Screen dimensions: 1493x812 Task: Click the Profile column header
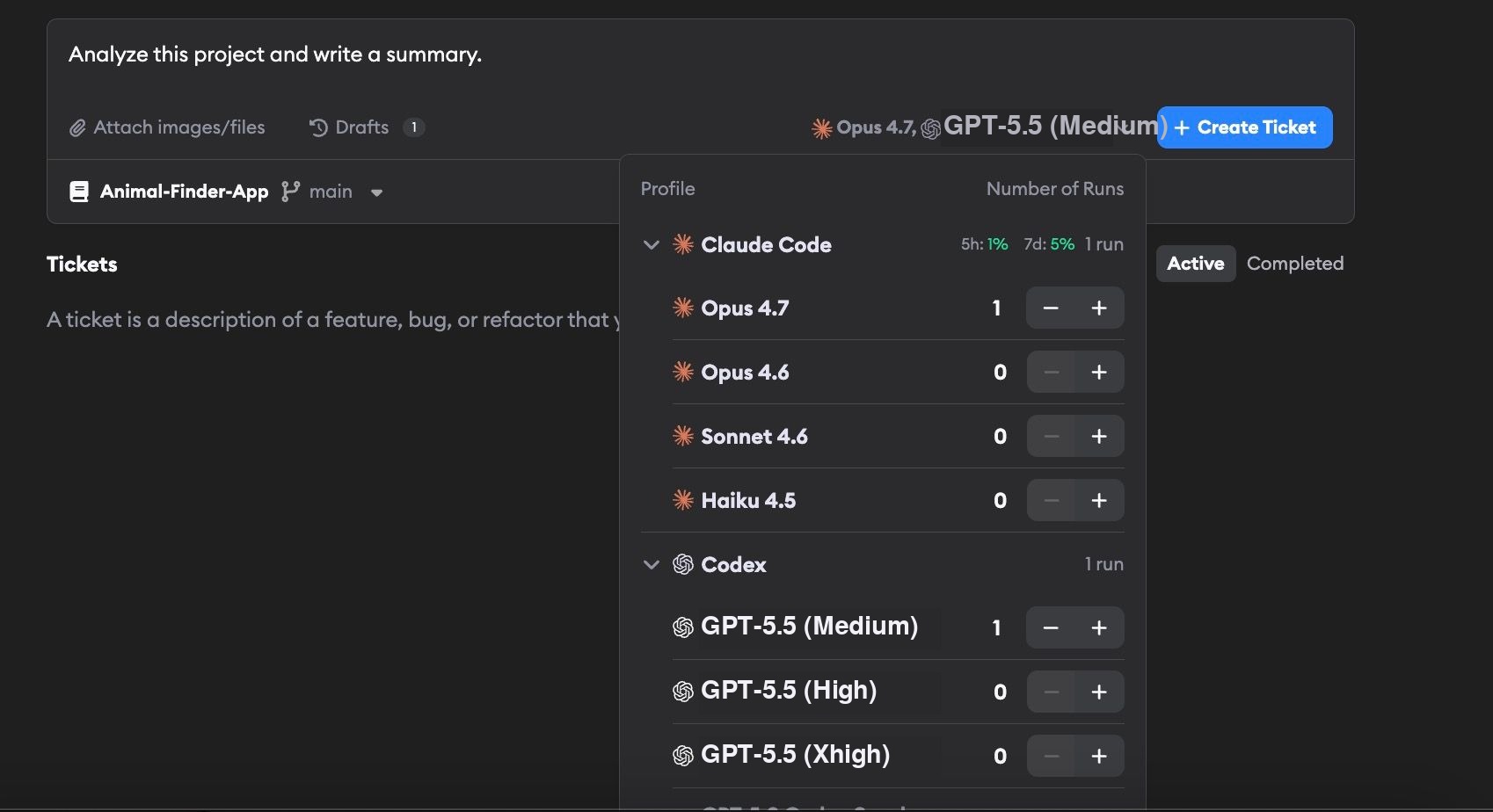click(667, 189)
